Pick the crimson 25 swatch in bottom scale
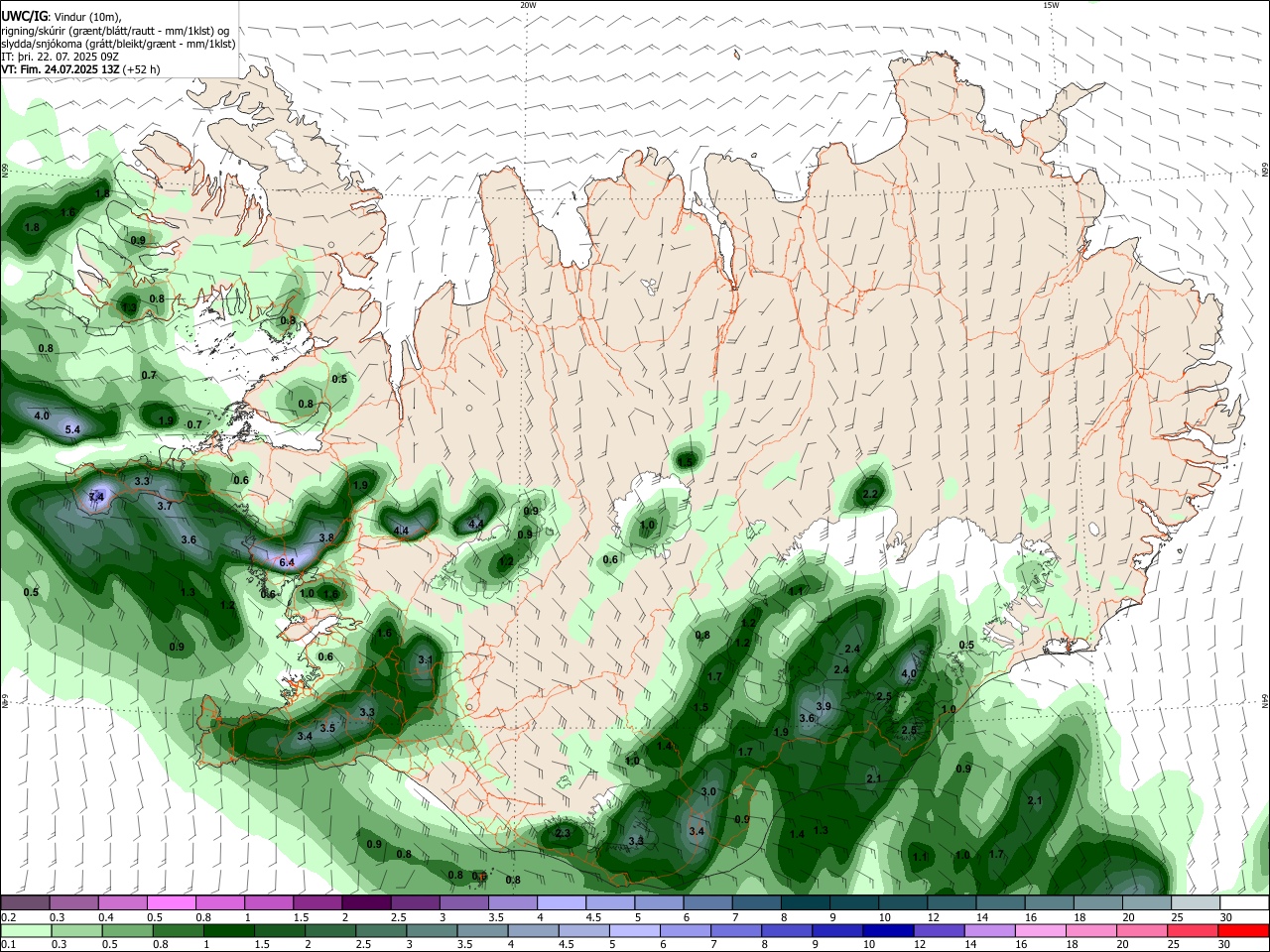The width and height of the screenshot is (1270, 952). pos(1194,930)
